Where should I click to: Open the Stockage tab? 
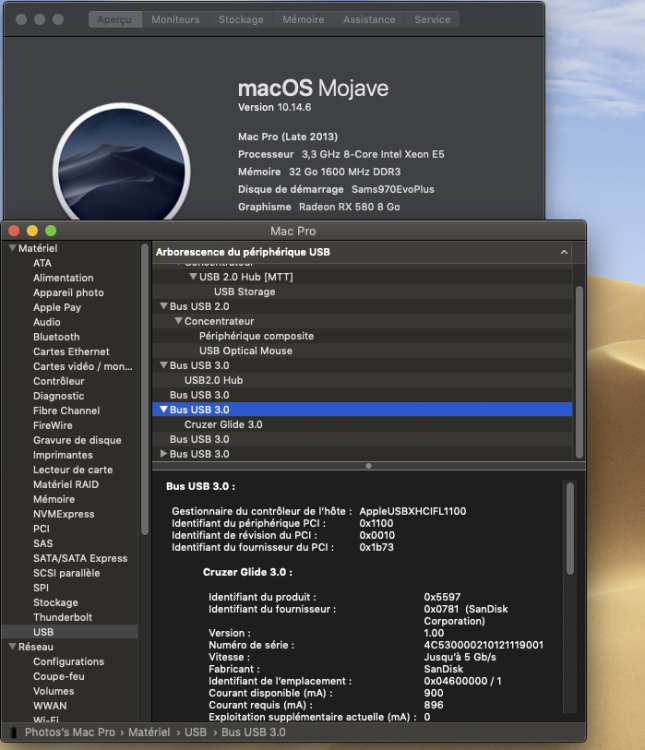pyautogui.click(x=241, y=20)
